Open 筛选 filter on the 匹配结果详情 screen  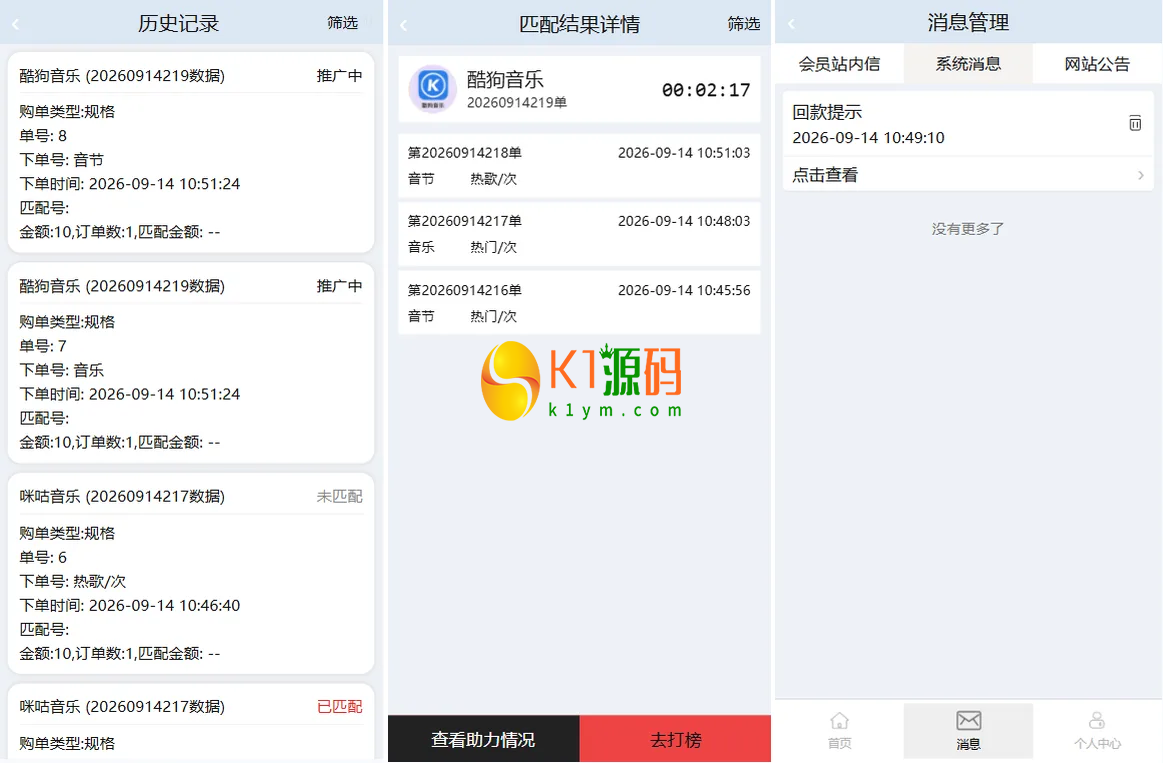click(744, 24)
